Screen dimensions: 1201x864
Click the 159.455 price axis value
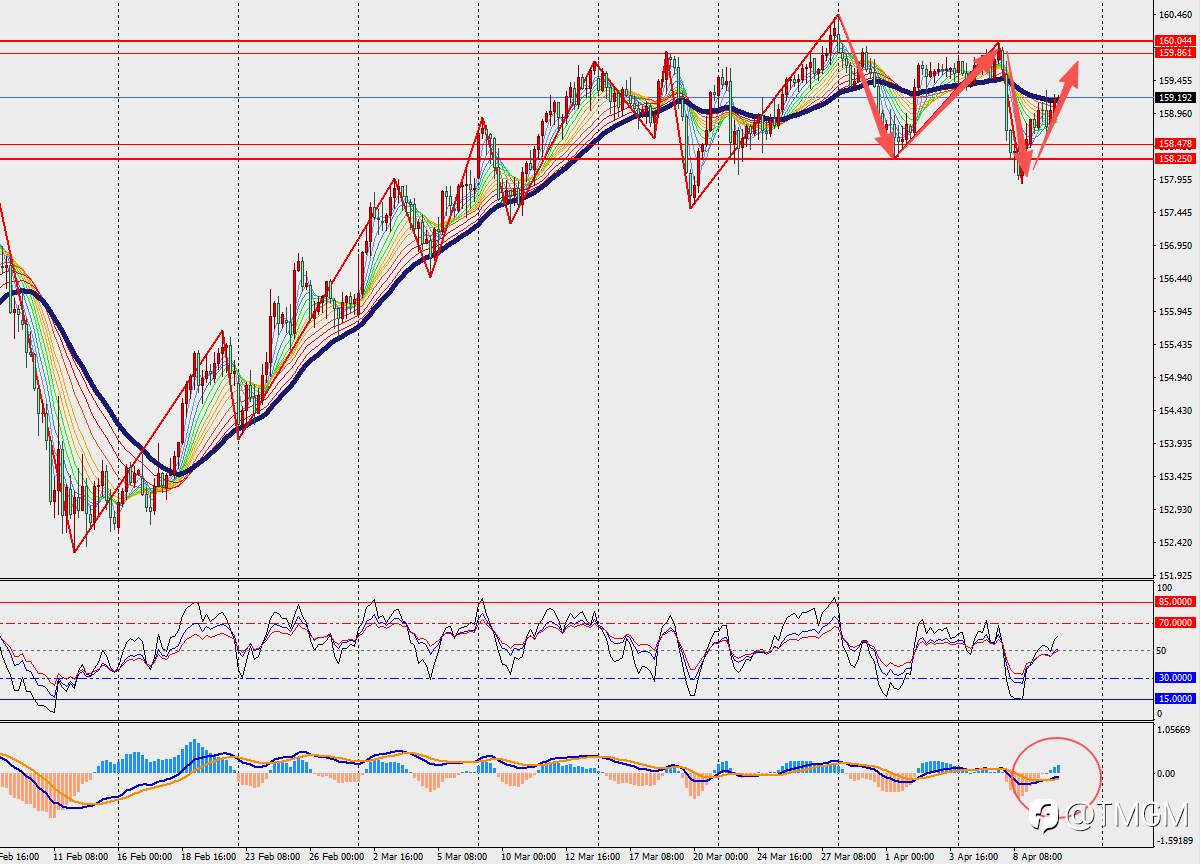1176,81
